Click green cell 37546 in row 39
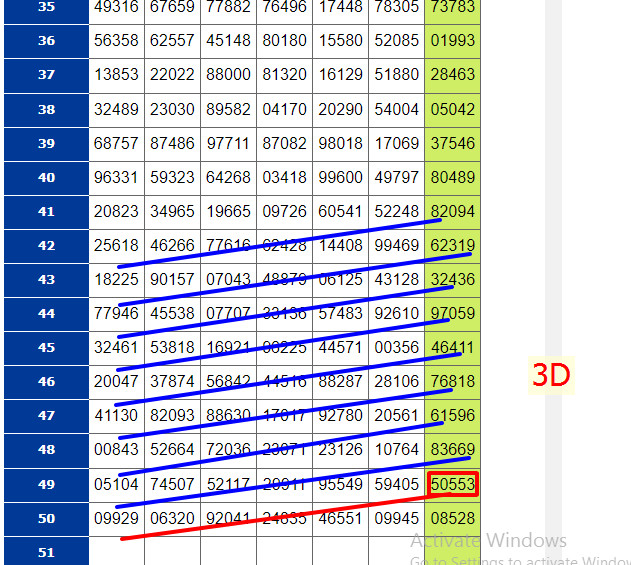Image resolution: width=631 pixels, height=565 pixels. [x=453, y=144]
